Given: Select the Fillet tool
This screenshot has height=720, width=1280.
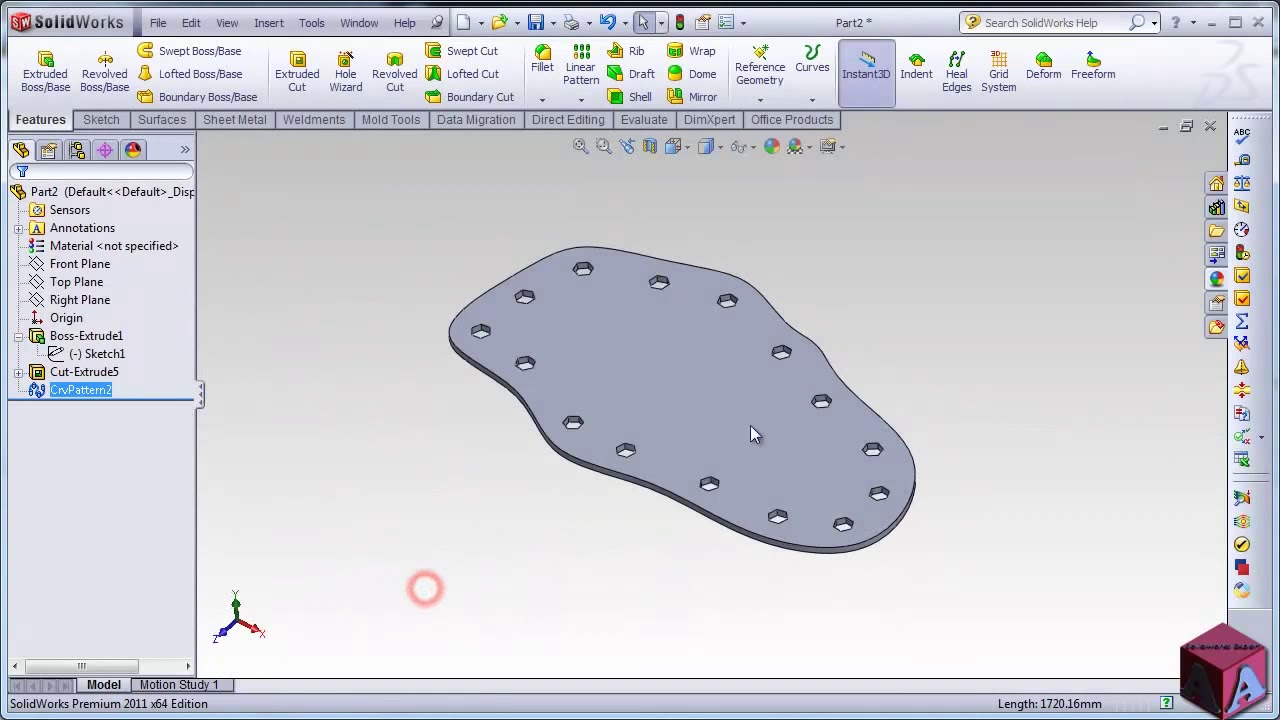Looking at the screenshot, I should tap(542, 59).
